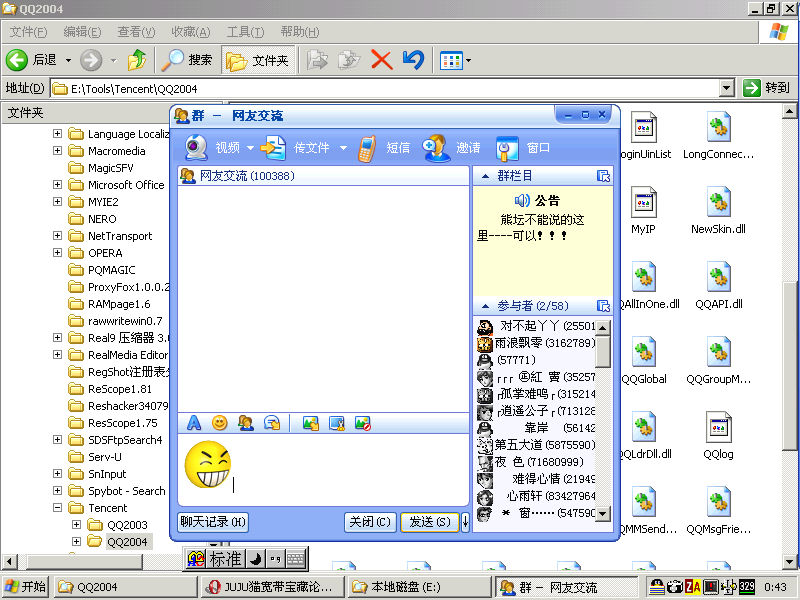Click the IME punctuation toggle
800x600 pixels.
(276, 559)
